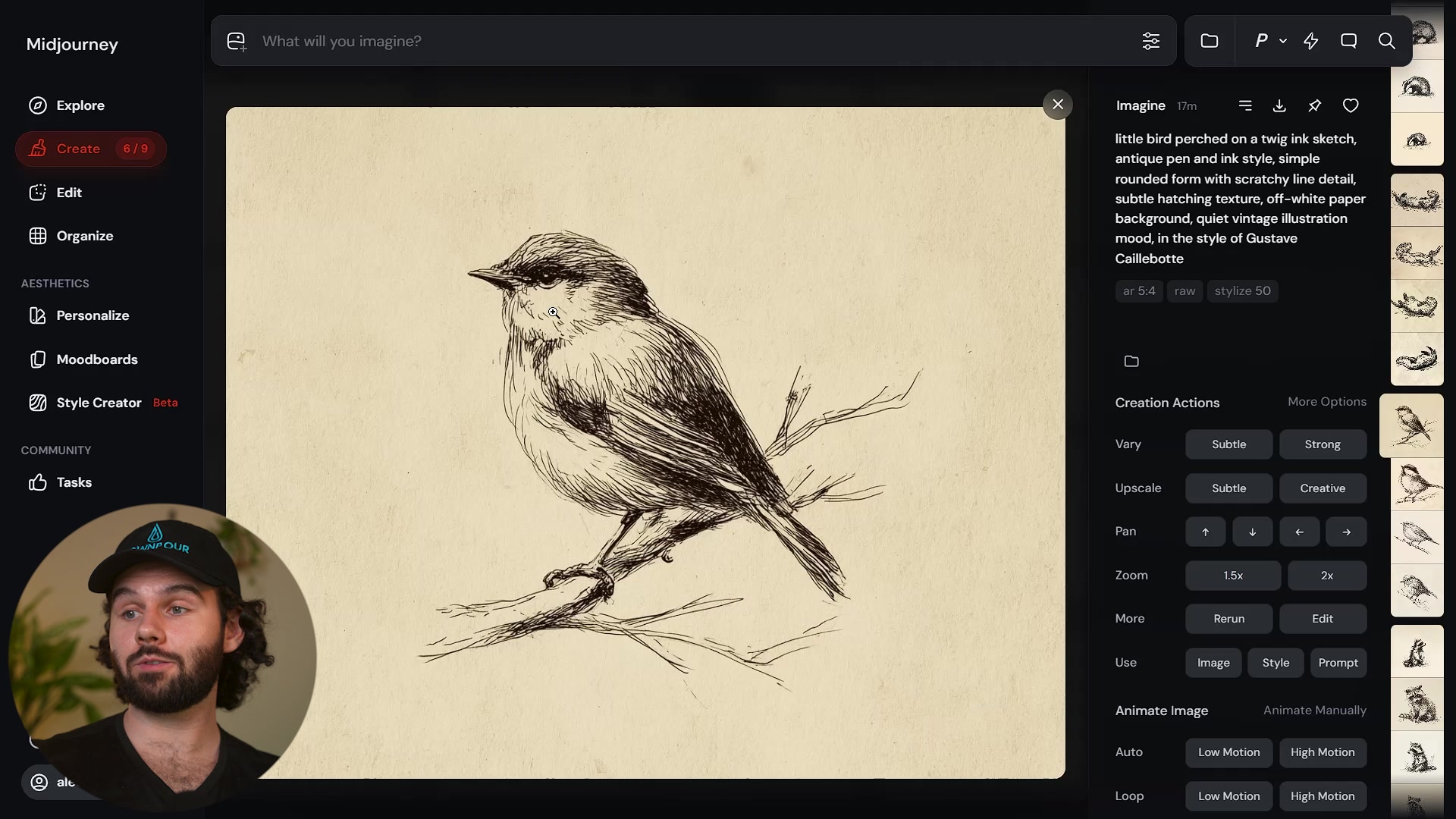The width and height of the screenshot is (1456, 819).
Task: Select the currently highlighted bird thumbnail
Action: (x=1411, y=425)
